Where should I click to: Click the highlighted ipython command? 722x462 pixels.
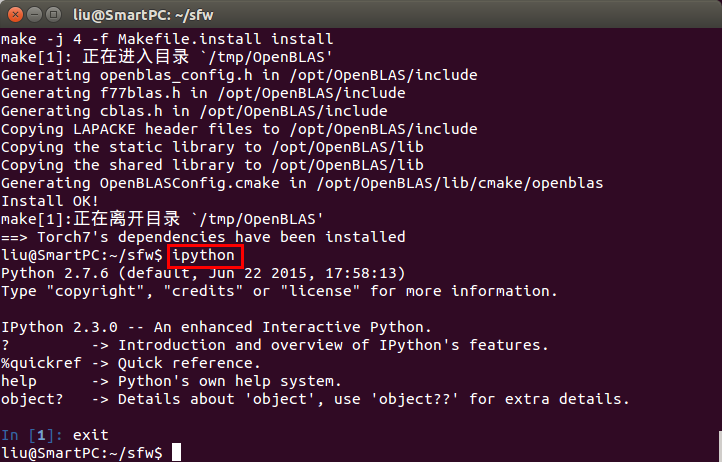tap(205, 256)
